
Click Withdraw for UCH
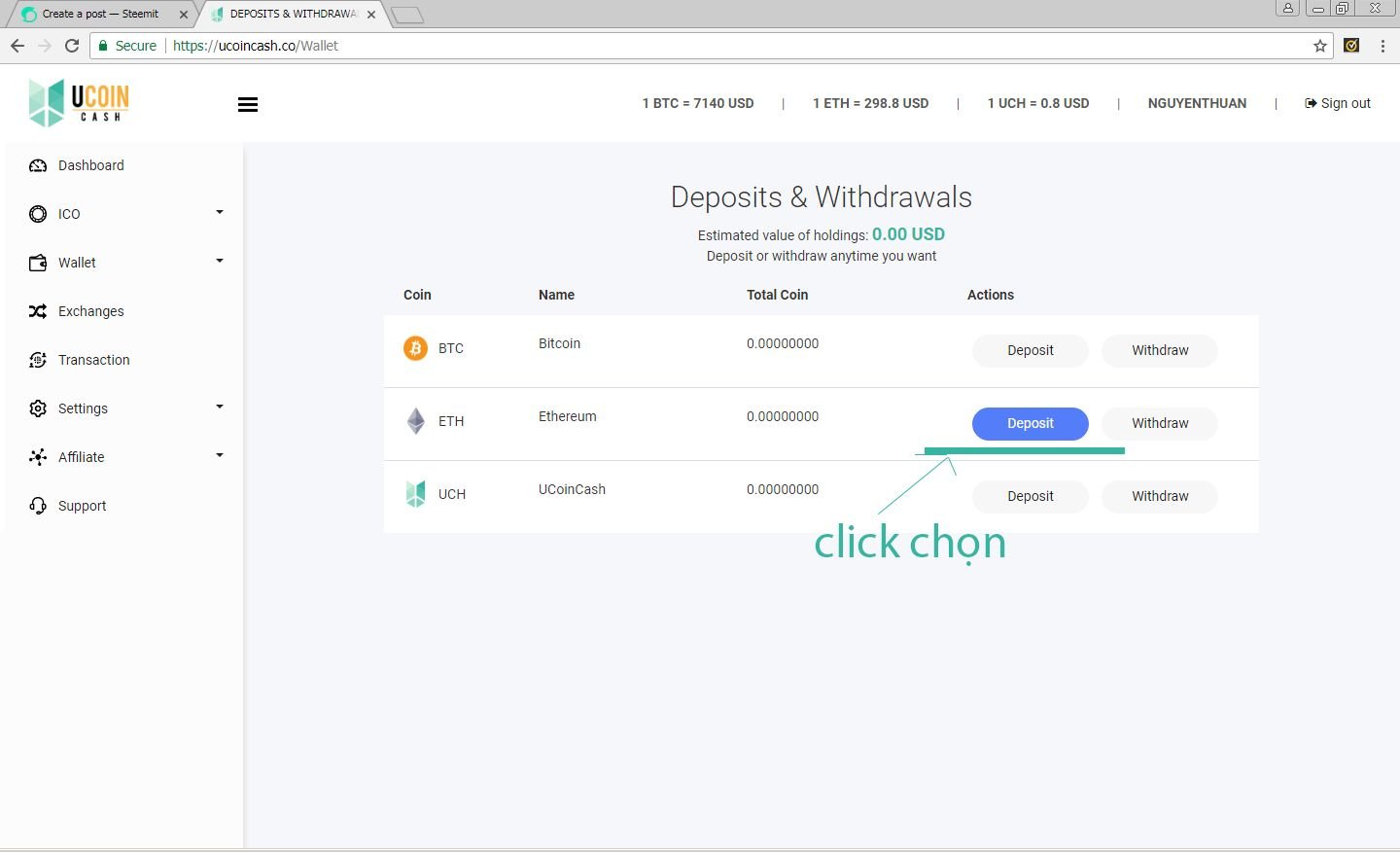click(x=1160, y=496)
